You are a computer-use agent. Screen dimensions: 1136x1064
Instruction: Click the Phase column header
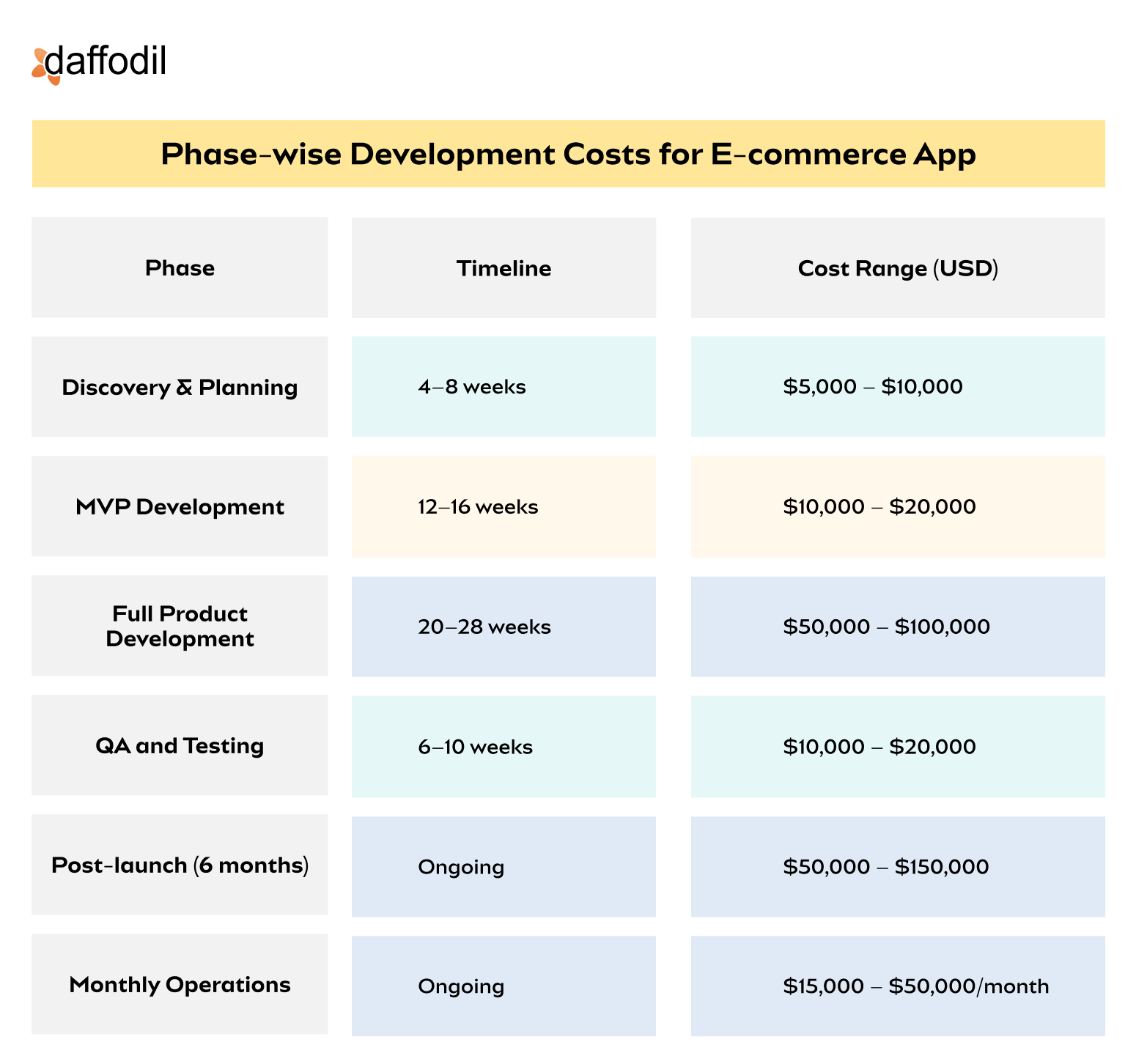click(180, 268)
